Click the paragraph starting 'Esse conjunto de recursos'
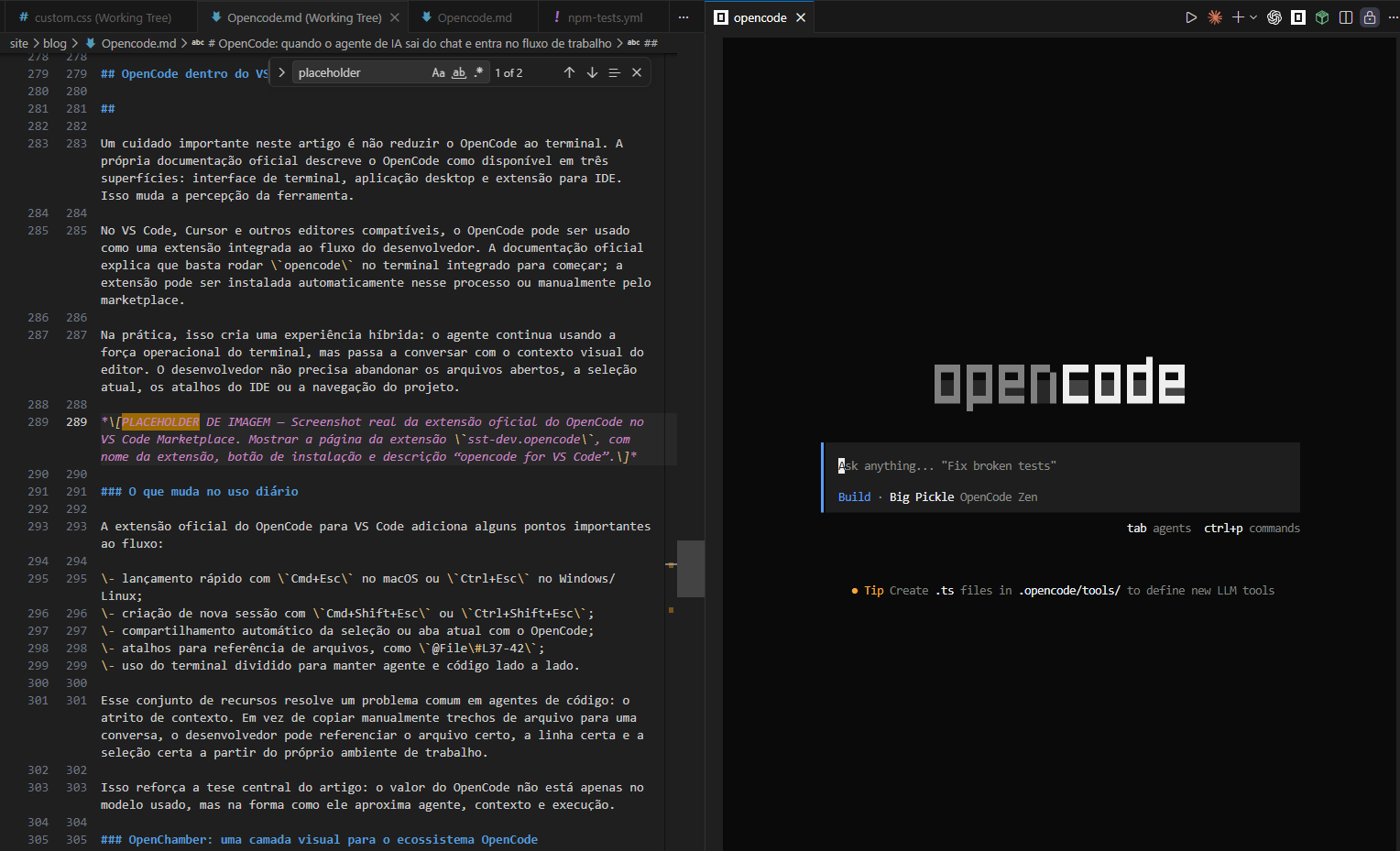The width and height of the screenshot is (1400, 851). (x=372, y=726)
